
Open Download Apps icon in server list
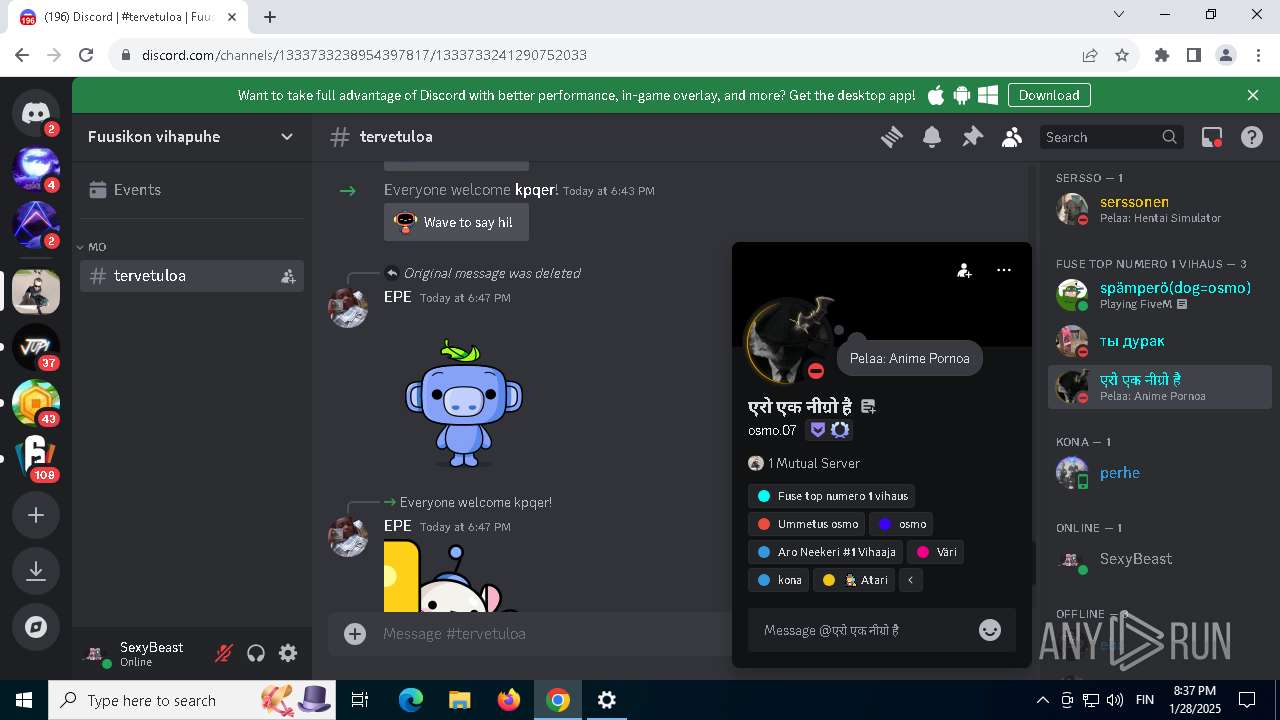(36, 571)
